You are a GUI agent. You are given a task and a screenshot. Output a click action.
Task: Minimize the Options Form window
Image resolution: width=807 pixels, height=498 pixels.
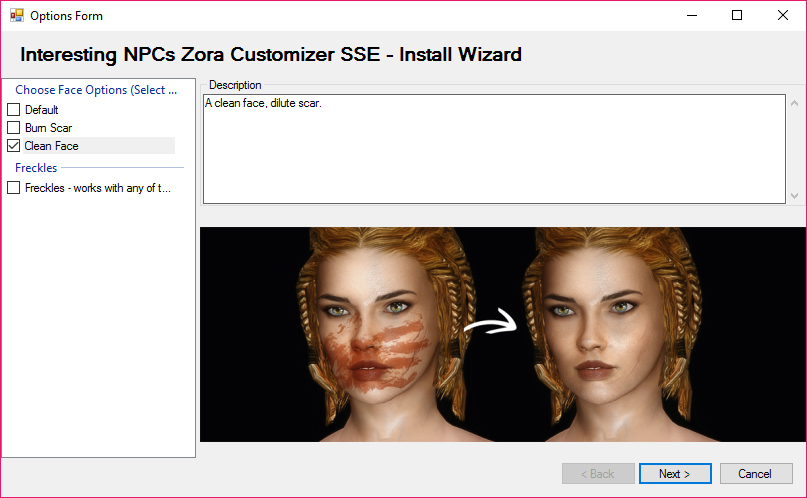tap(692, 15)
